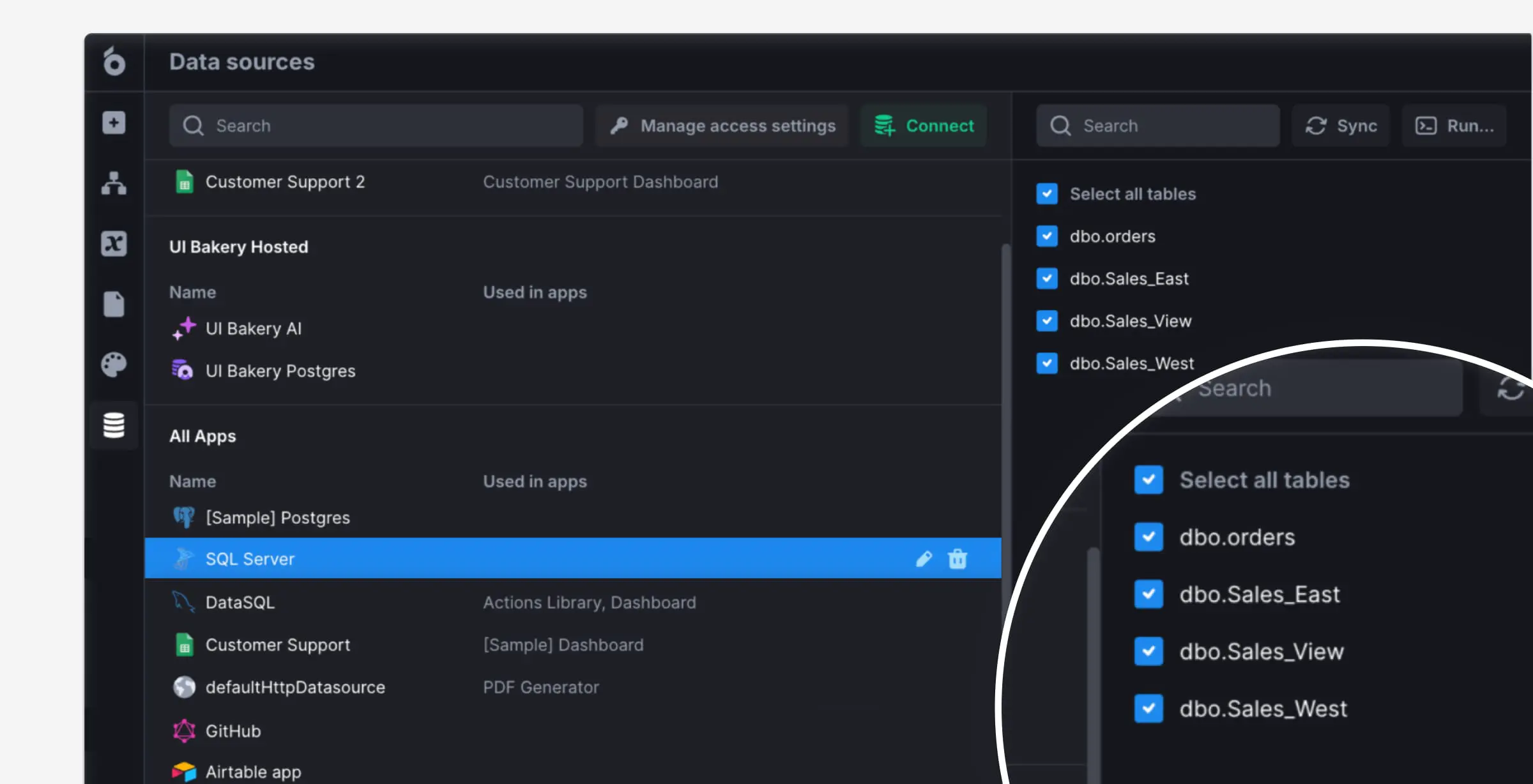
Task: Click the Search field in magnified view
Action: pyautogui.click(x=1309, y=388)
